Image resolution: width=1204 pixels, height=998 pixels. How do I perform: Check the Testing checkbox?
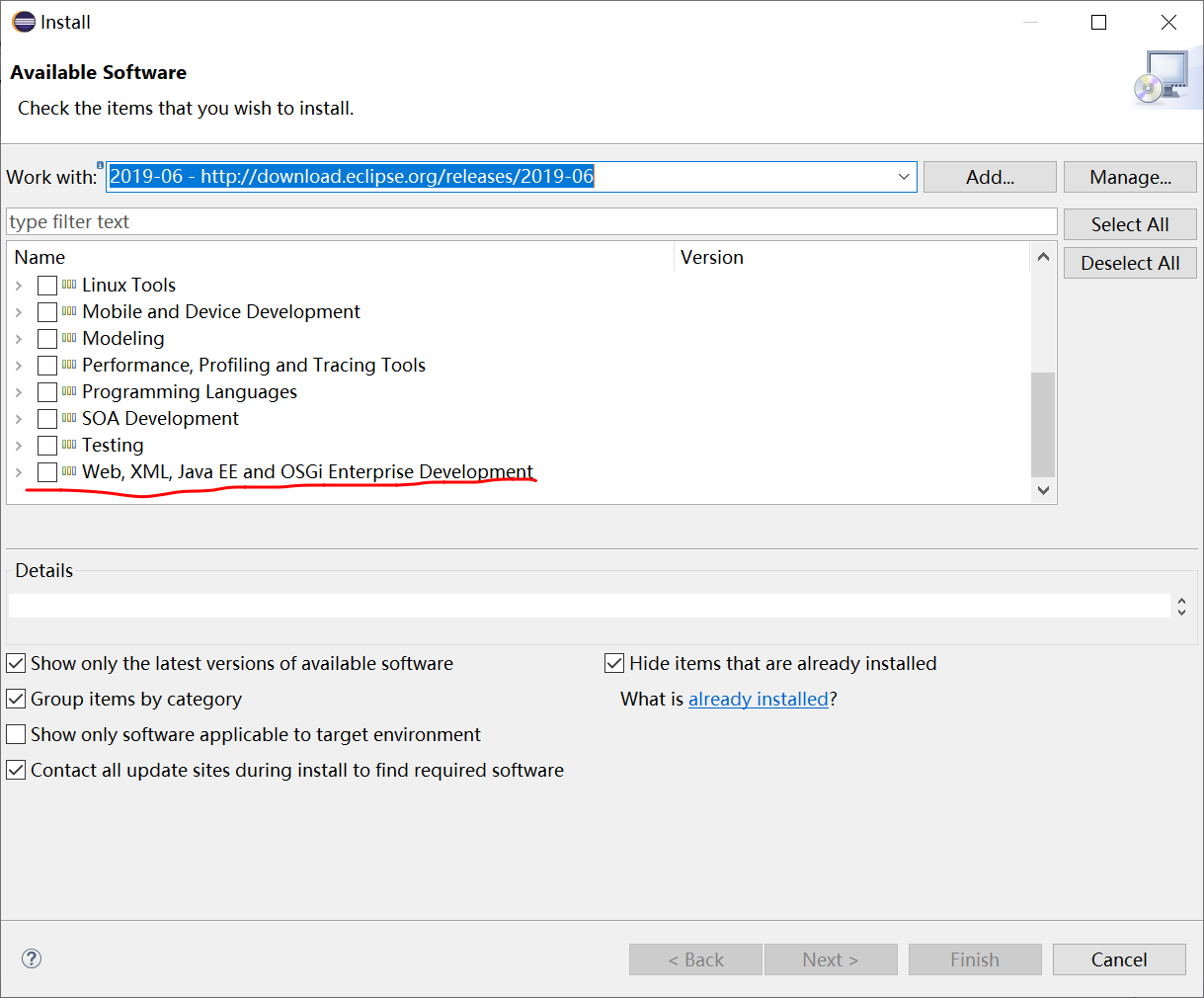[x=47, y=446]
